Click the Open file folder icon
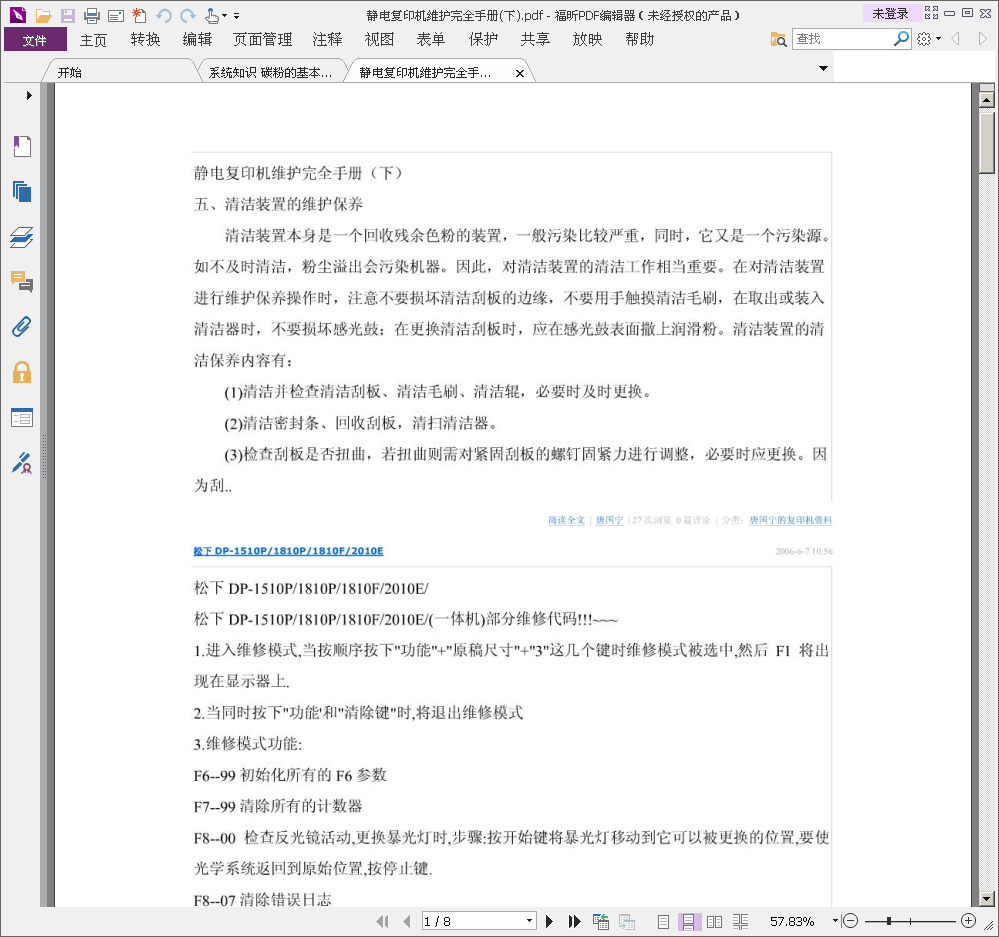Image resolution: width=999 pixels, height=937 pixels. point(43,15)
